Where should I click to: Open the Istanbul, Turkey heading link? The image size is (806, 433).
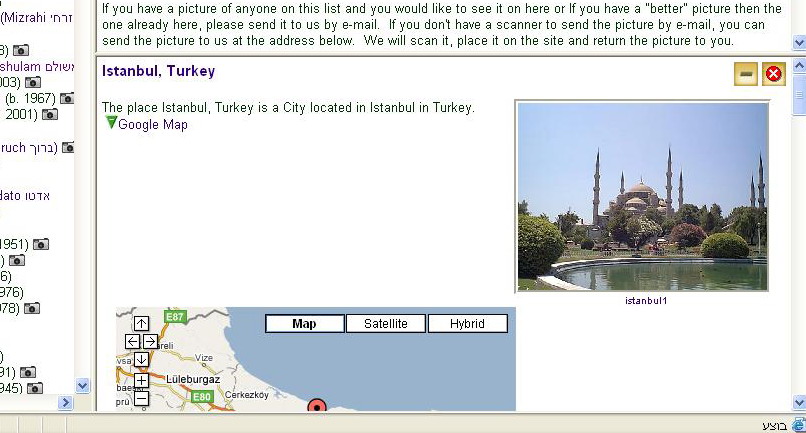pyautogui.click(x=158, y=71)
